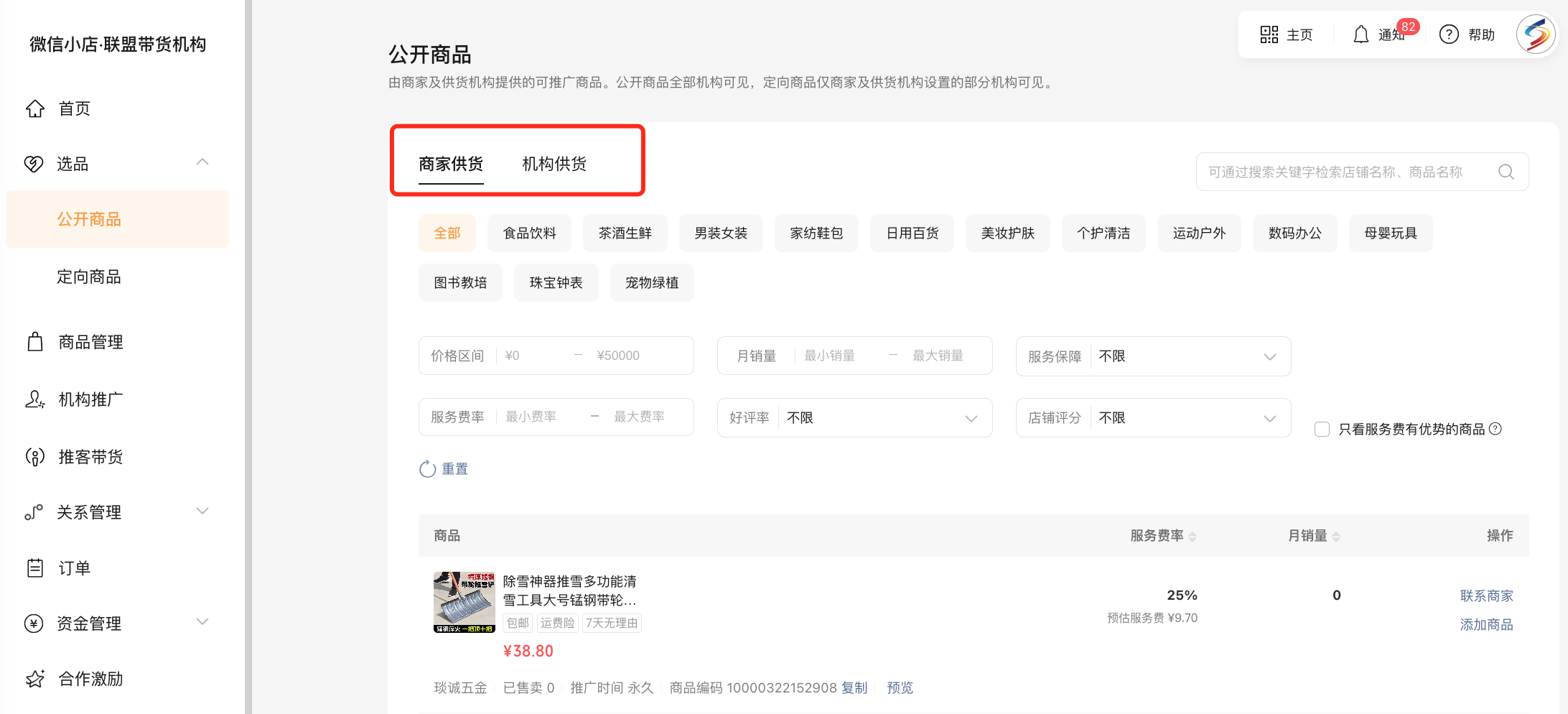This screenshot has height=714, width=1568.
Task: Click the 订单 document icon
Action: point(35,568)
